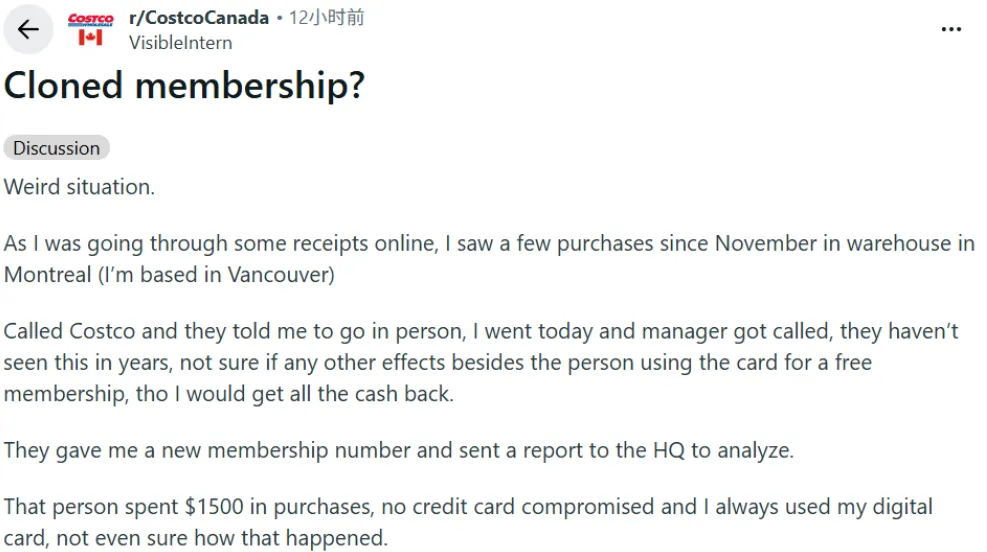Click the word Montreal in the post
The image size is (987, 552).
[48, 274]
